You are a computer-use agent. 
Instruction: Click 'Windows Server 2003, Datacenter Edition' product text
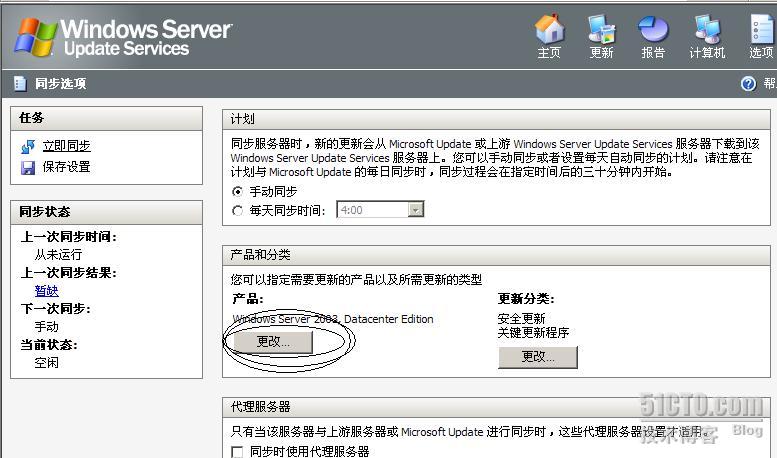pyautogui.click(x=333, y=319)
